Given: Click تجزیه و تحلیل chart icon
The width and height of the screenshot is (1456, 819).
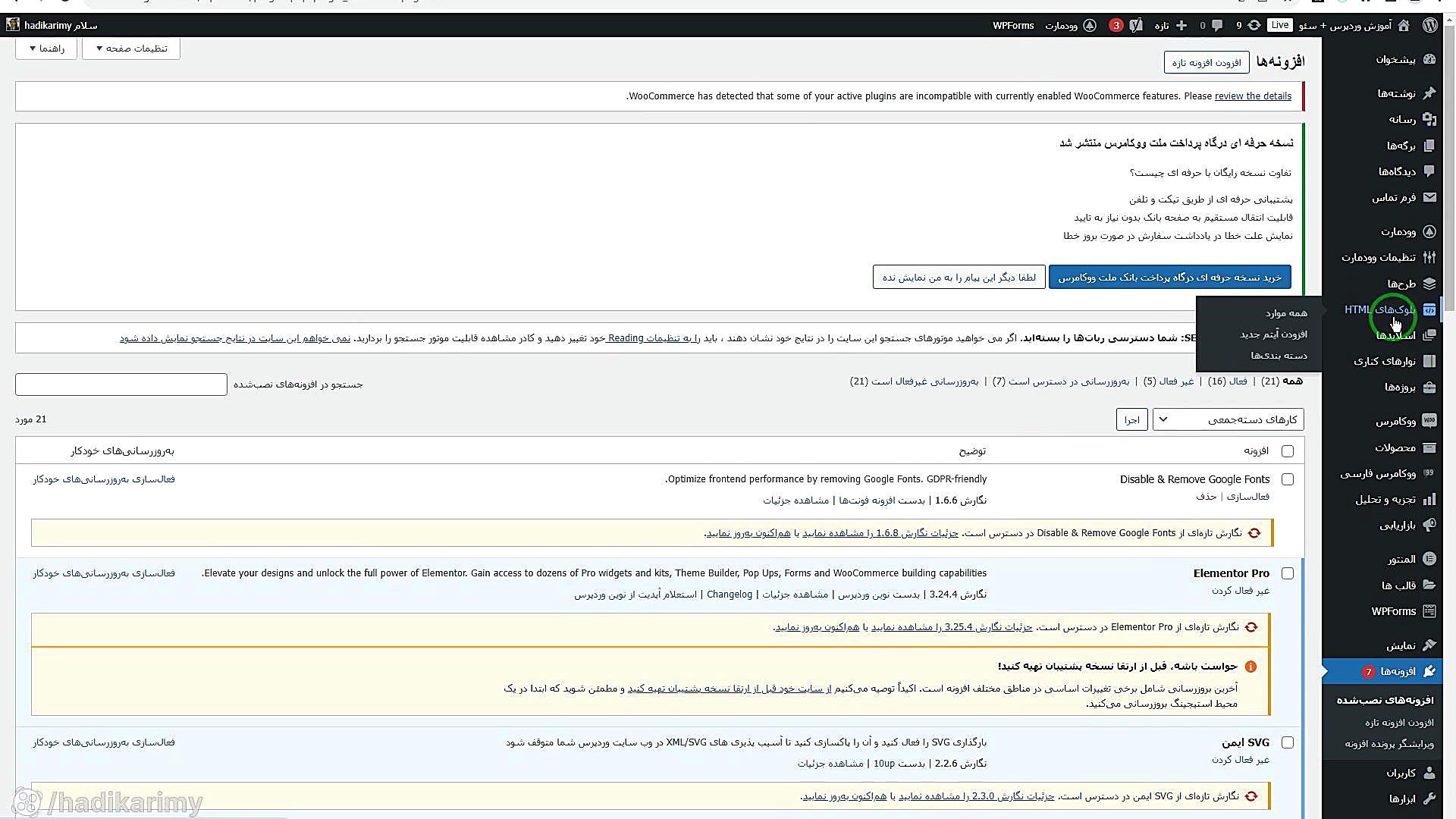Looking at the screenshot, I should coord(1429,499).
